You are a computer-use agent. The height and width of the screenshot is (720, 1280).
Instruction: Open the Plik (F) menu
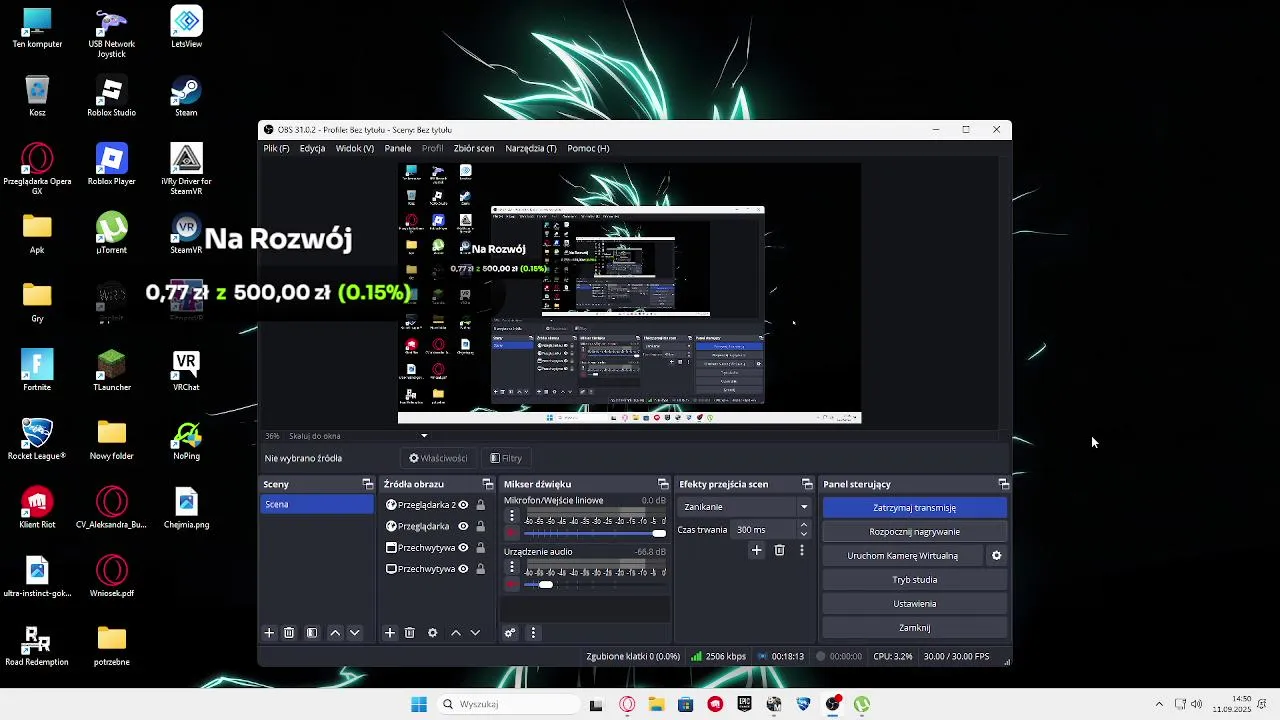[276, 148]
